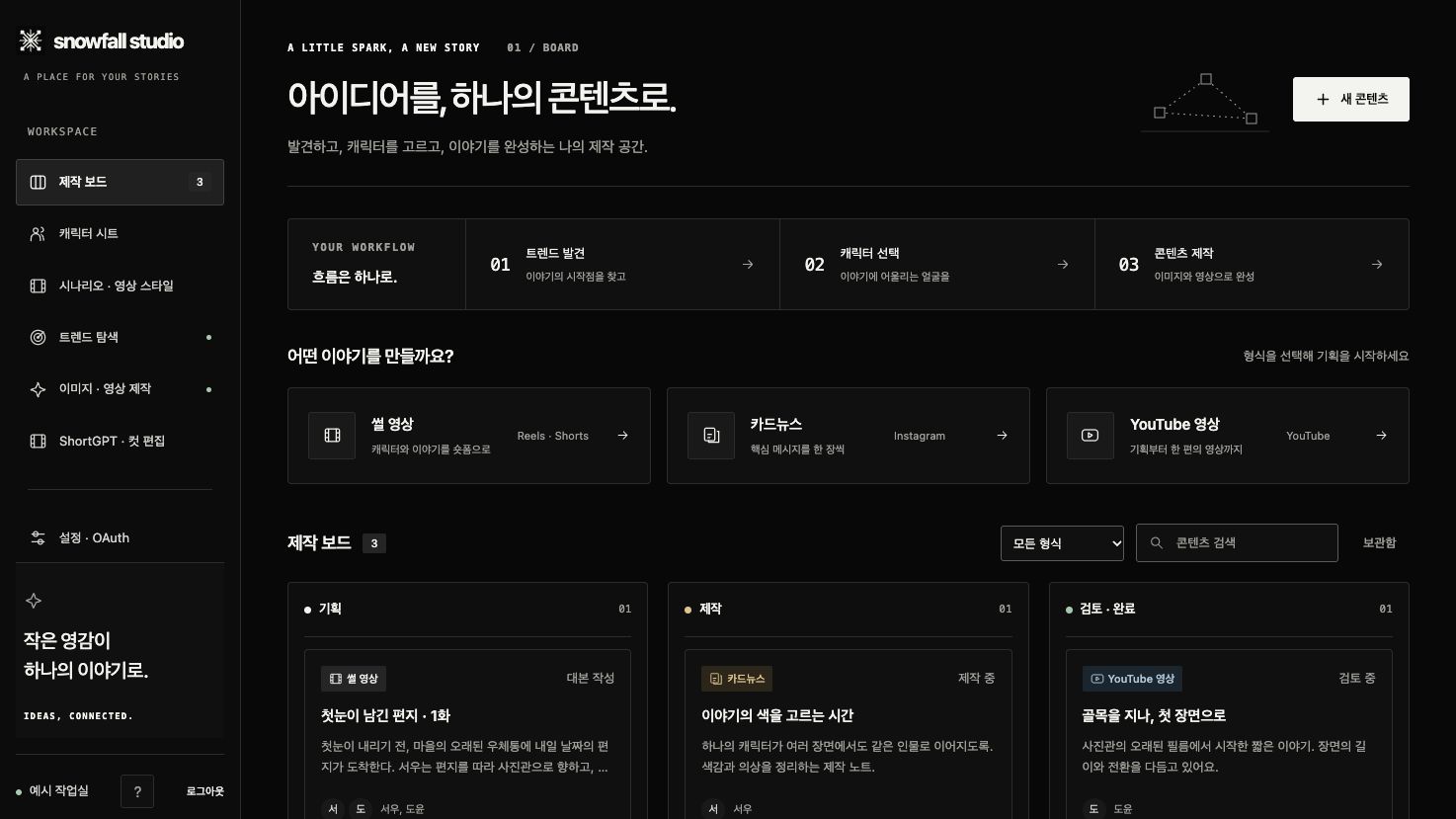The image size is (1456, 819).
Task: Click the 카드뉴스 tag on 이야기의 색을 고르는 시간
Action: coord(737,679)
